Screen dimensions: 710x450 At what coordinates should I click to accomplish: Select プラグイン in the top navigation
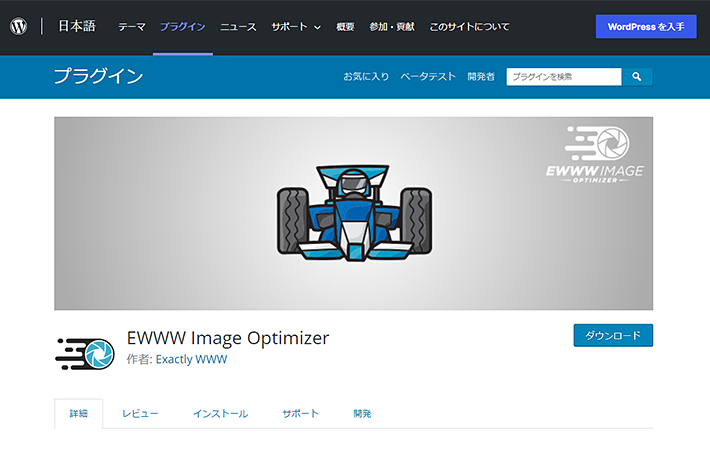[182, 27]
